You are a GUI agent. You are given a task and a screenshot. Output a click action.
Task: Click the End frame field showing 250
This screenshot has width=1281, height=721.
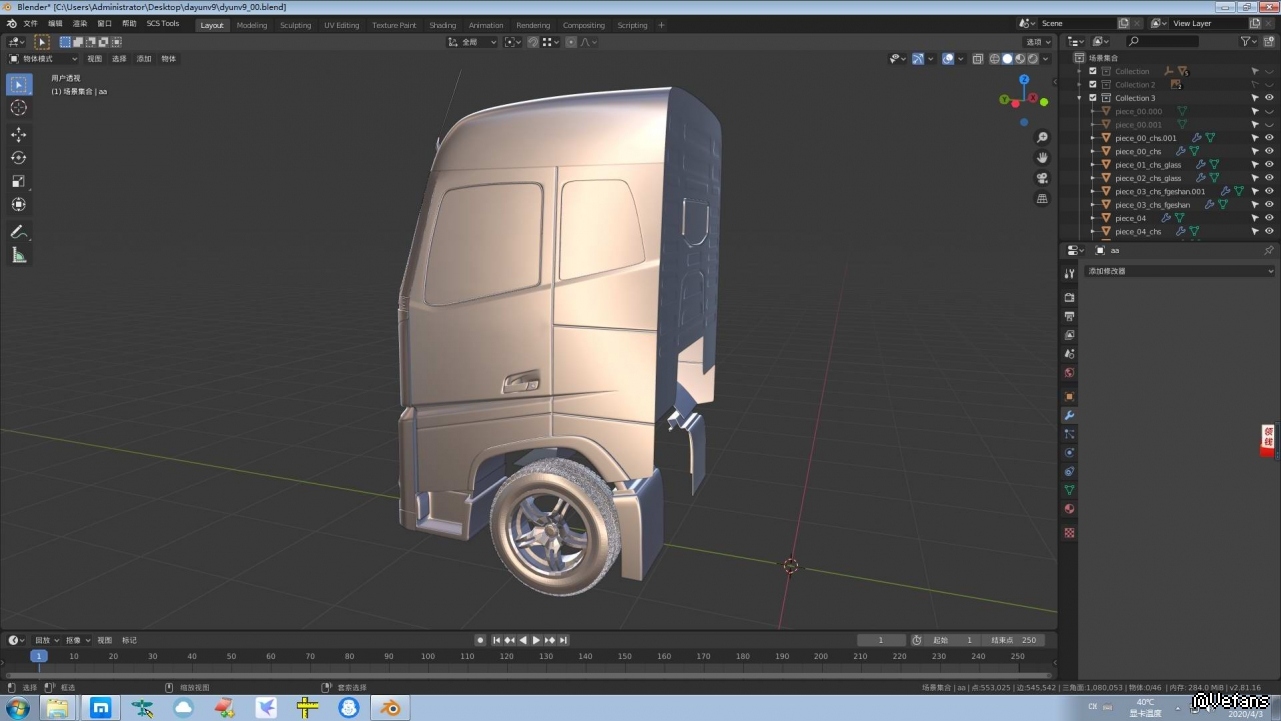pos(1014,640)
